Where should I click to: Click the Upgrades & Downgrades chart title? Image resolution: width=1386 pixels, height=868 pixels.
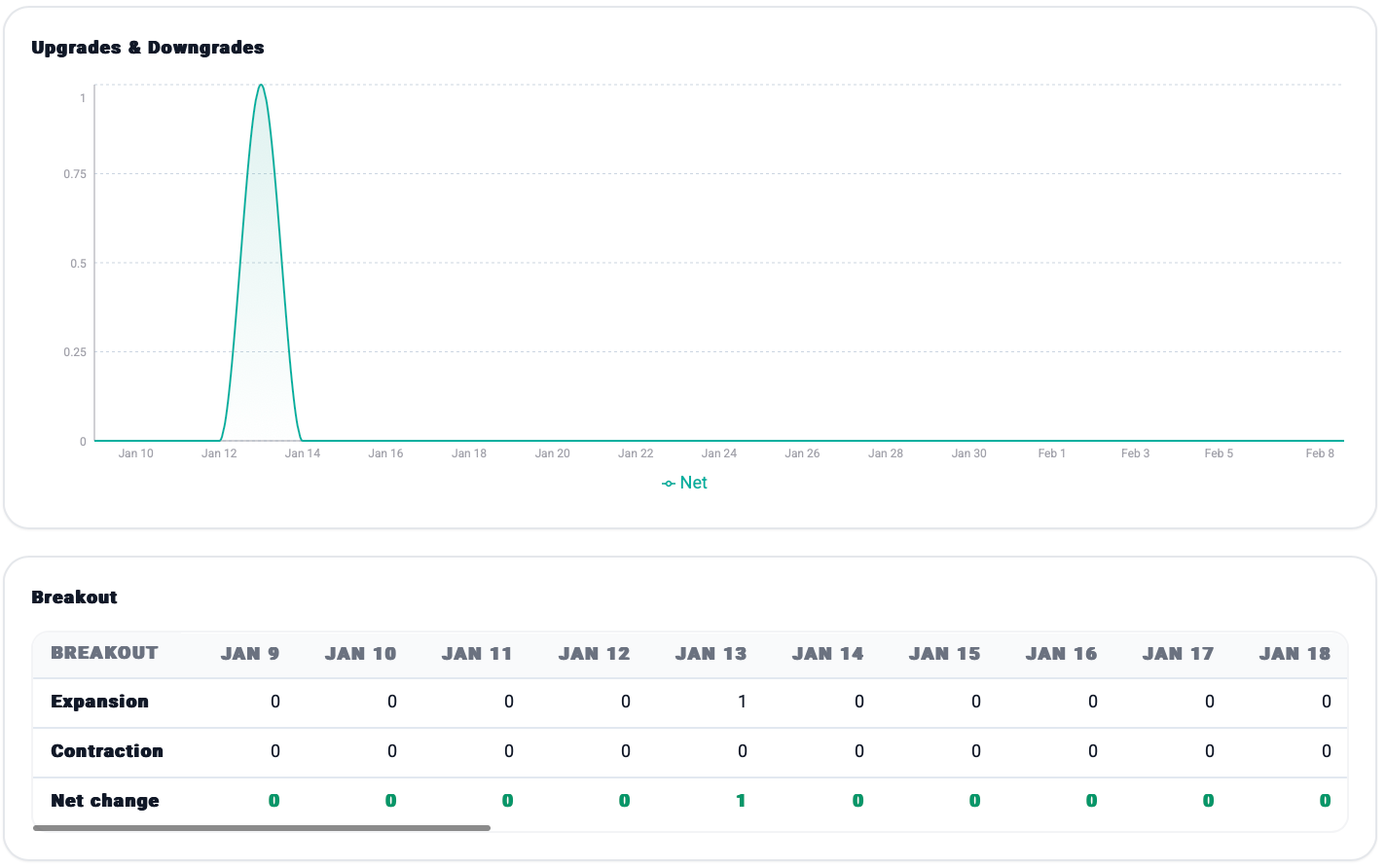point(147,48)
